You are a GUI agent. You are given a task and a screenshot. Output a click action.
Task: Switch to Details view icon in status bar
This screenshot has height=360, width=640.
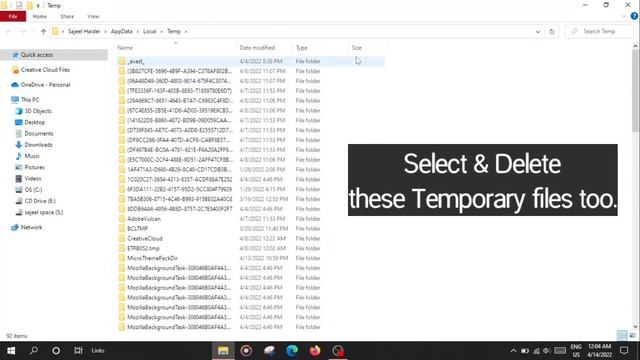[622, 336]
